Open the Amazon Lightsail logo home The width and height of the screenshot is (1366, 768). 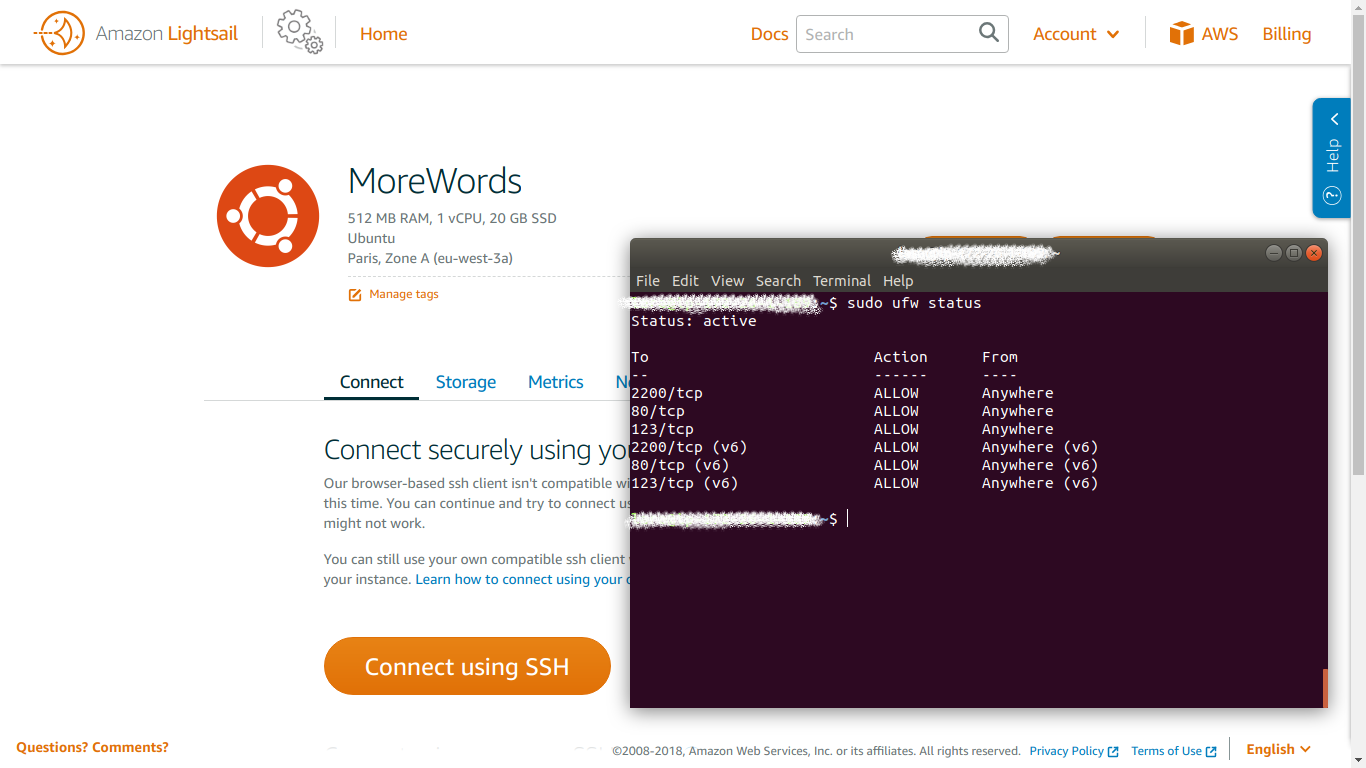(x=136, y=33)
